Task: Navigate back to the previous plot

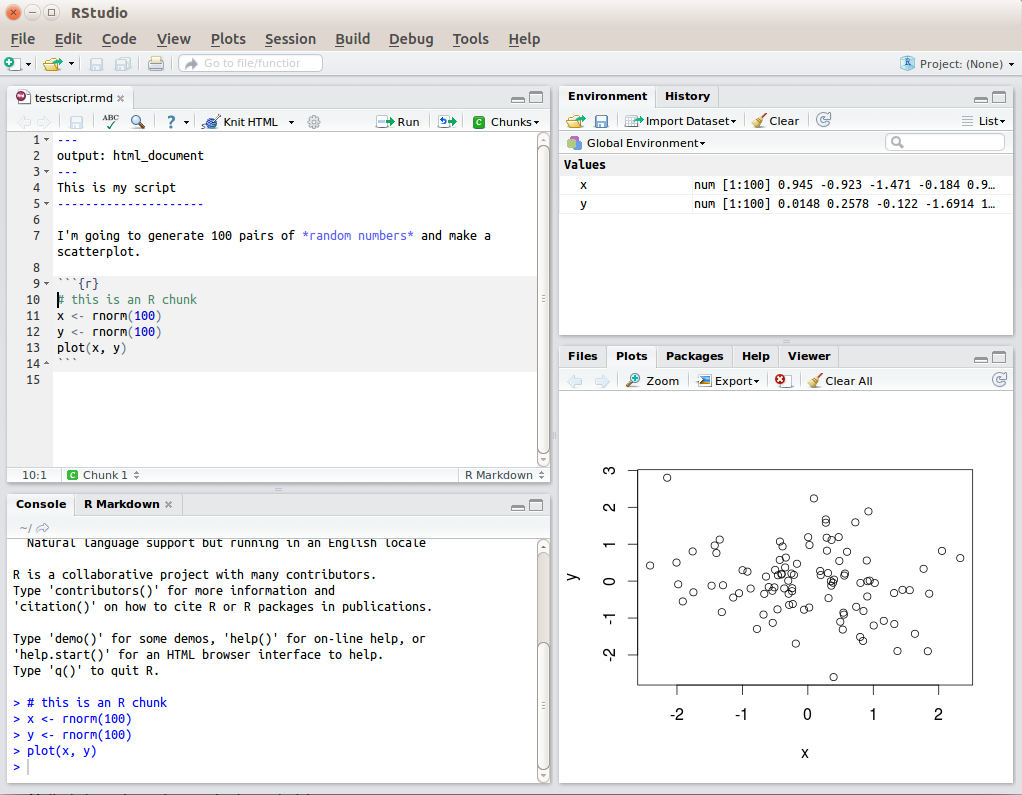Action: 575,380
